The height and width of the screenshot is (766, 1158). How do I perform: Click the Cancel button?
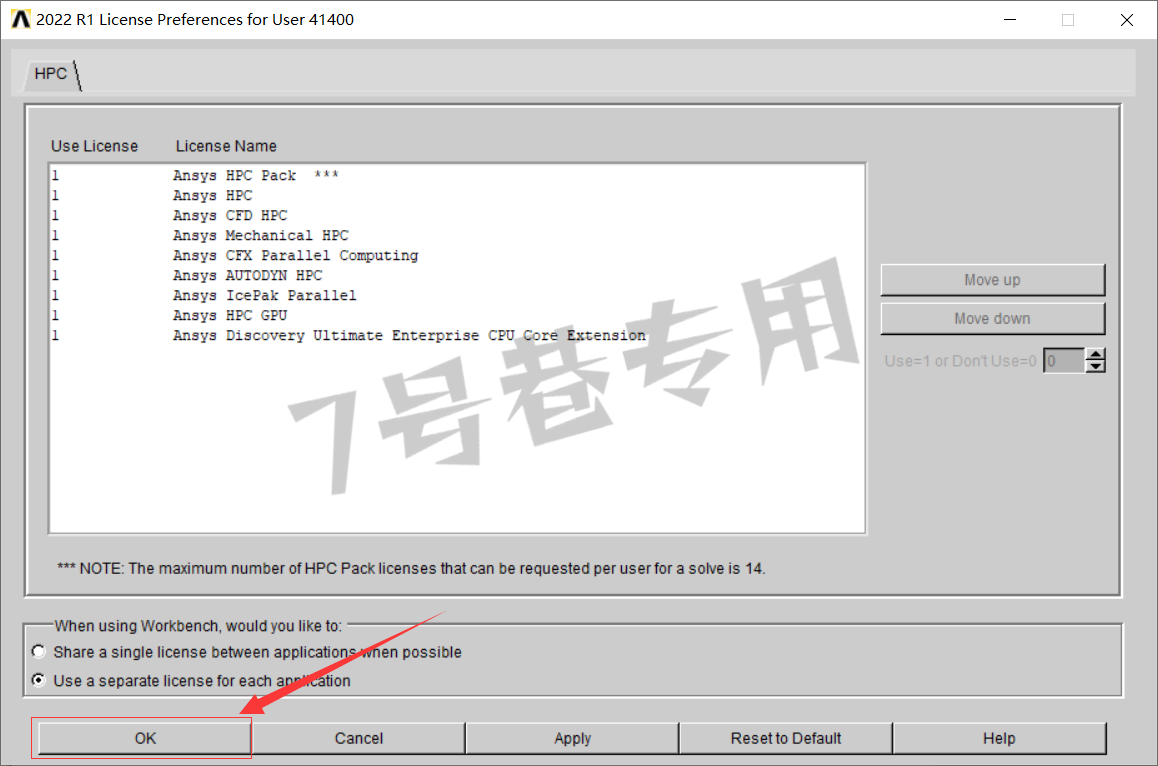(358, 738)
